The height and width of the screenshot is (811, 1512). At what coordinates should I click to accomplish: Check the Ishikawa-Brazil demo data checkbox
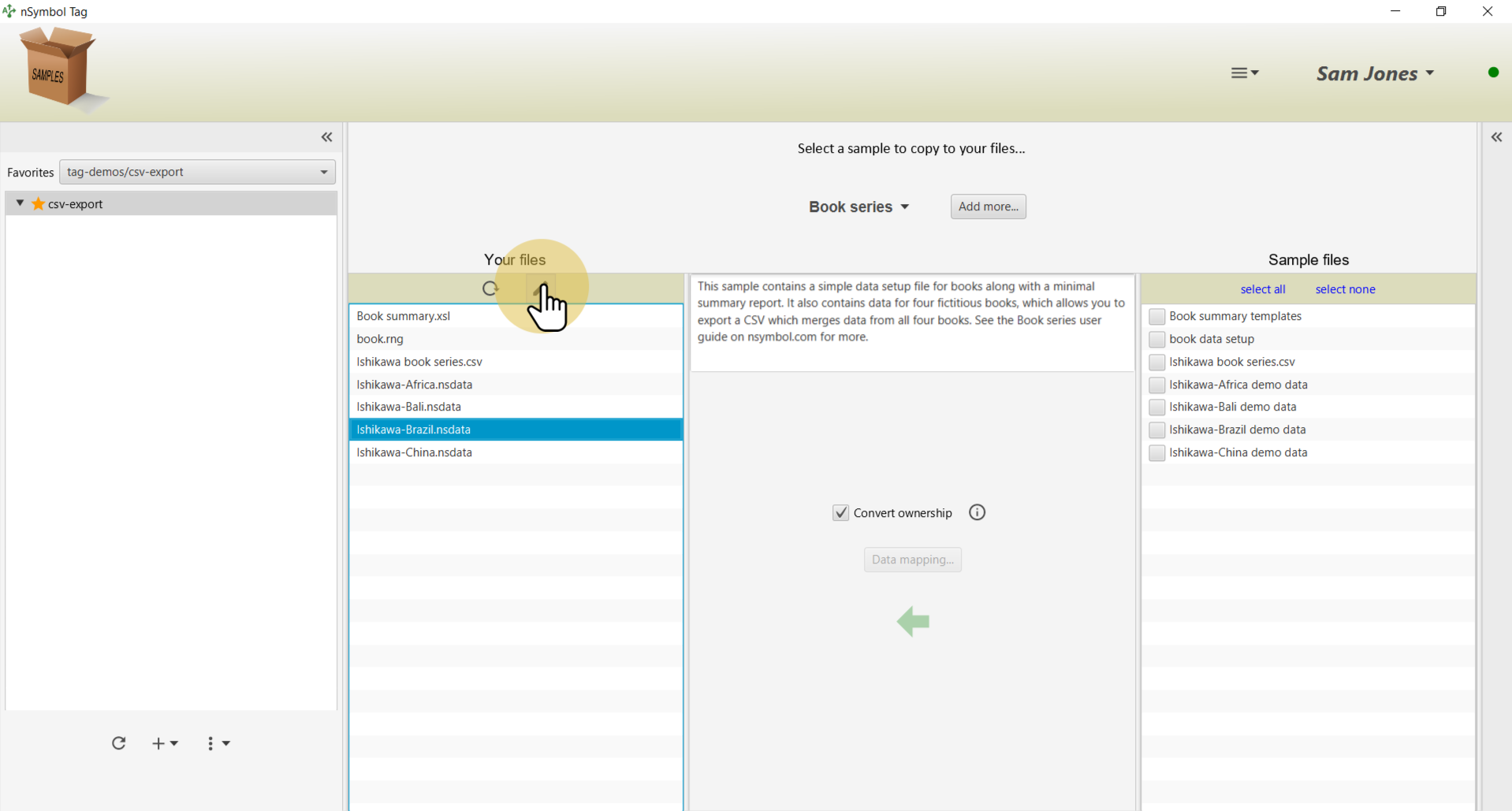click(1156, 430)
